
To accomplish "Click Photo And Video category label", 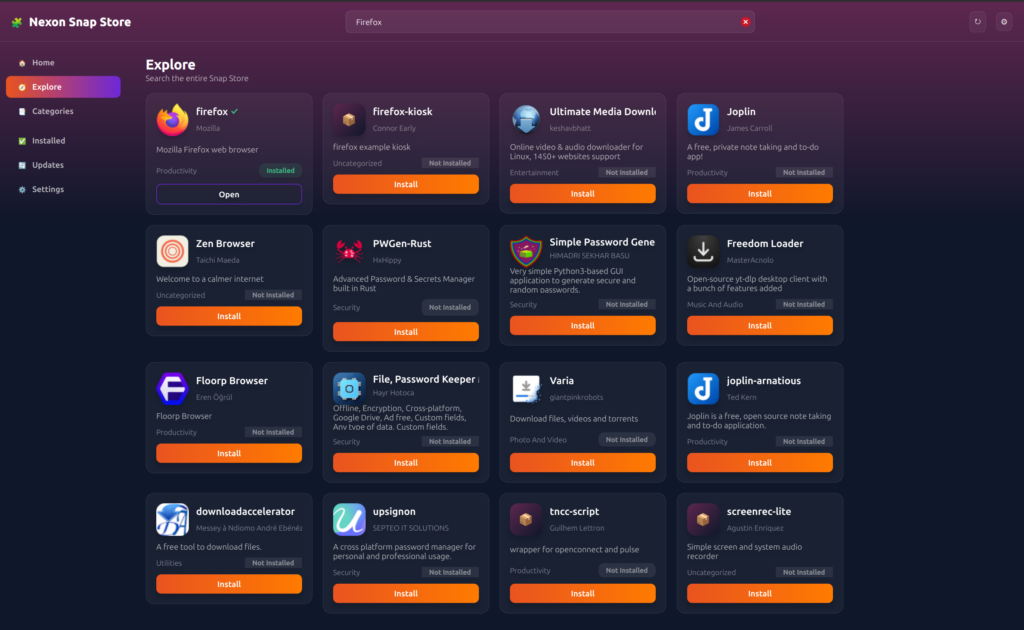I will 538,439.
